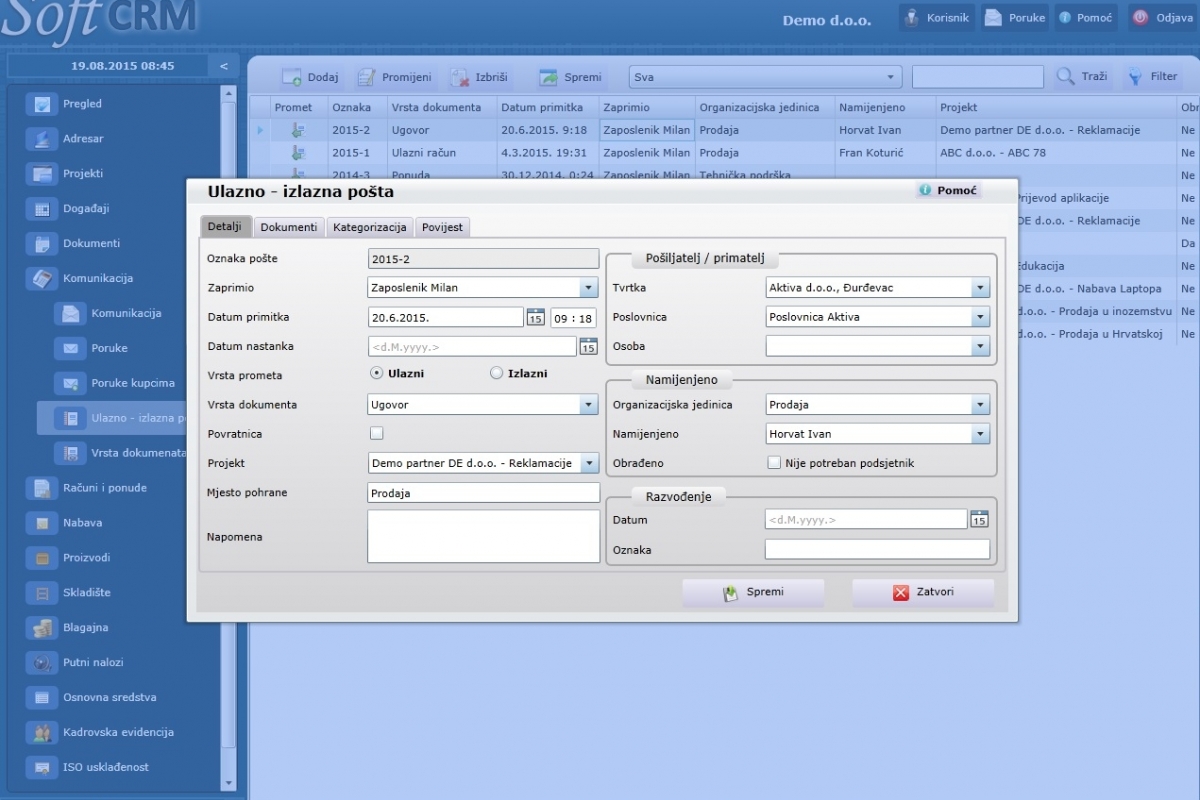The height and width of the screenshot is (800, 1200).
Task: Open the Blagajna sidebar icon
Action: point(42,628)
